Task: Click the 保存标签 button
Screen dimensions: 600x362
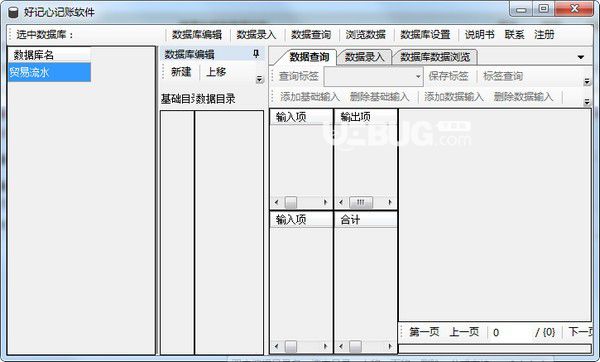Action: point(448,76)
